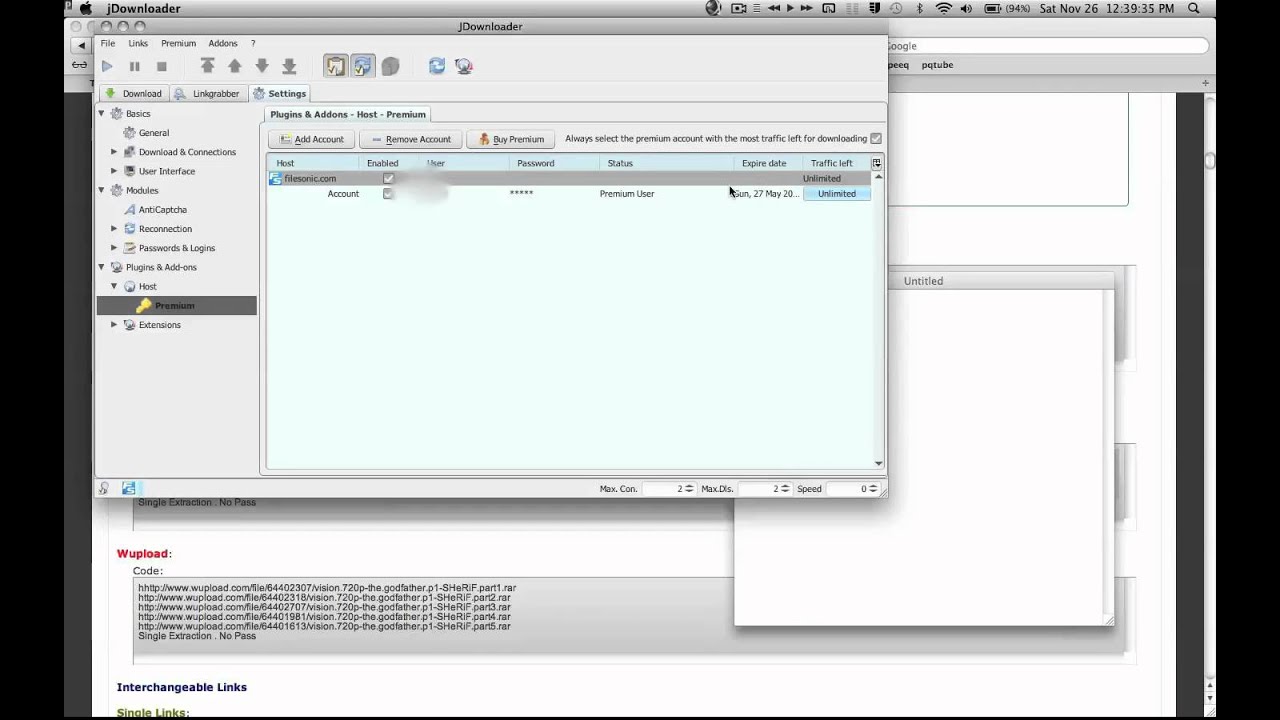Screen dimensions: 1280x720
Task: Click the log icon in status bar
Action: 104,488
